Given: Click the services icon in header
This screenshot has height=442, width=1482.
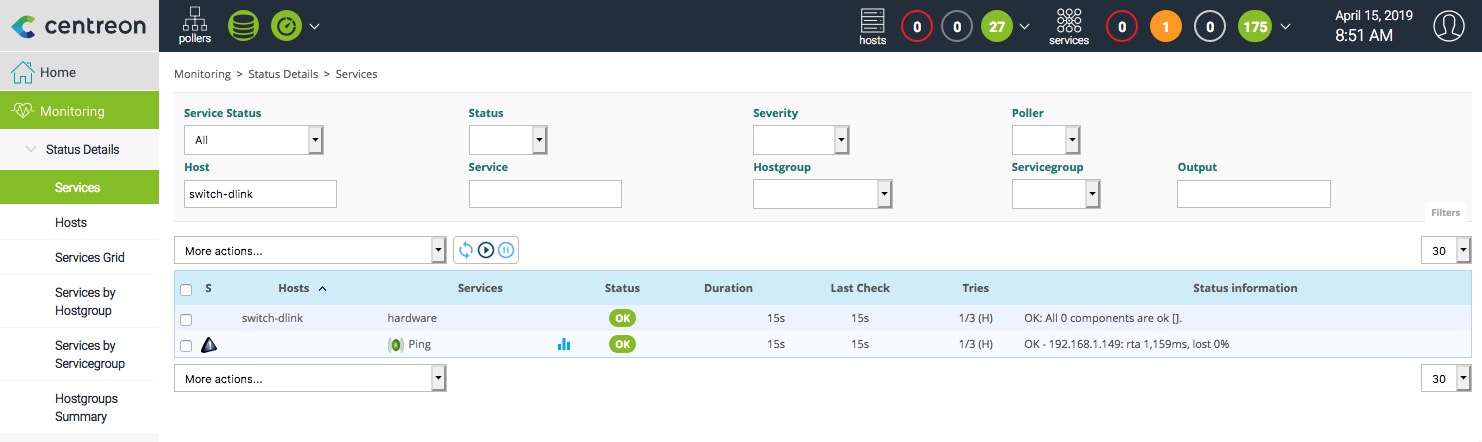Looking at the screenshot, I should point(1068,26).
